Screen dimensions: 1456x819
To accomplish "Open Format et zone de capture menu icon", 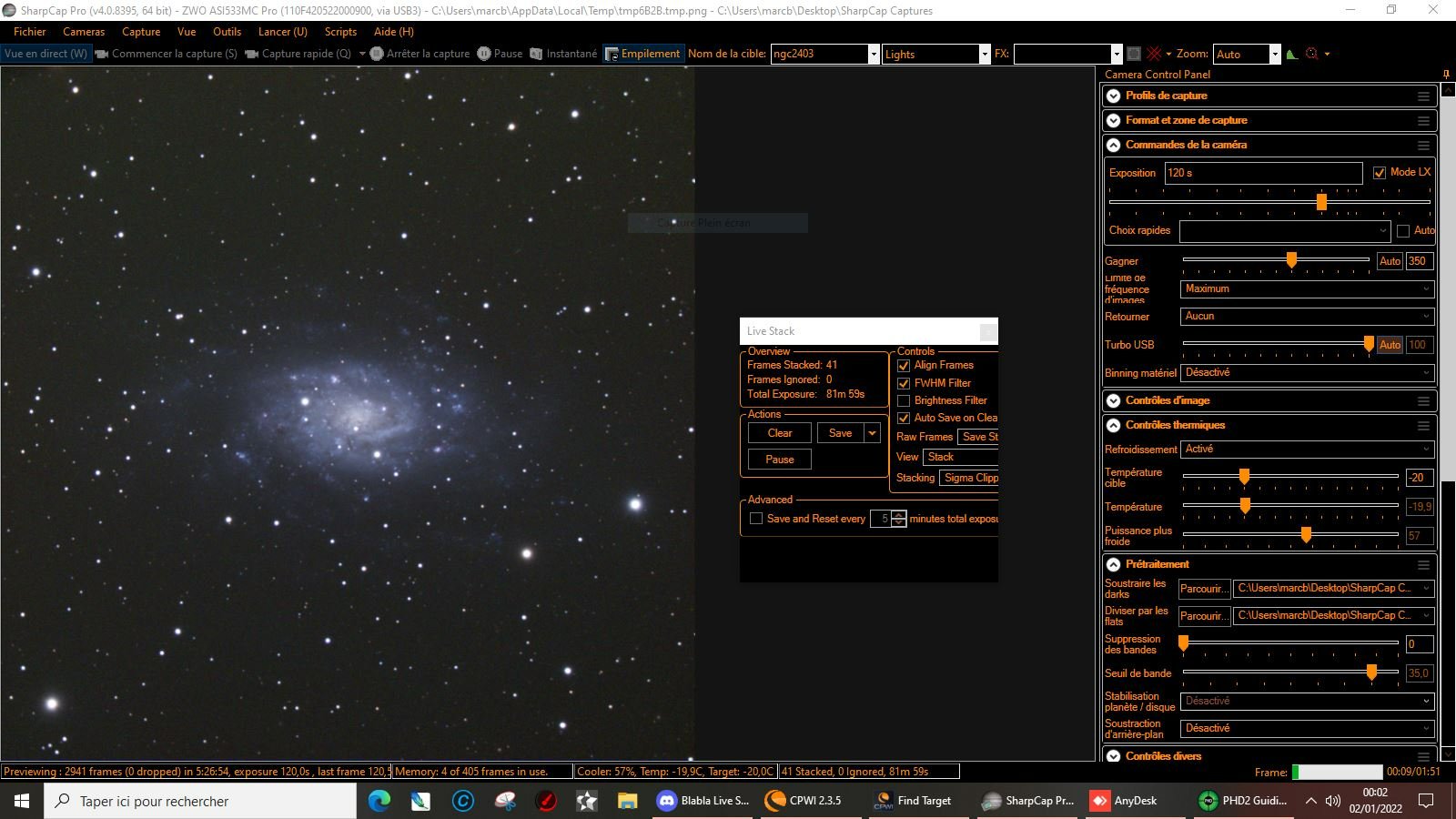I will click(1423, 121).
